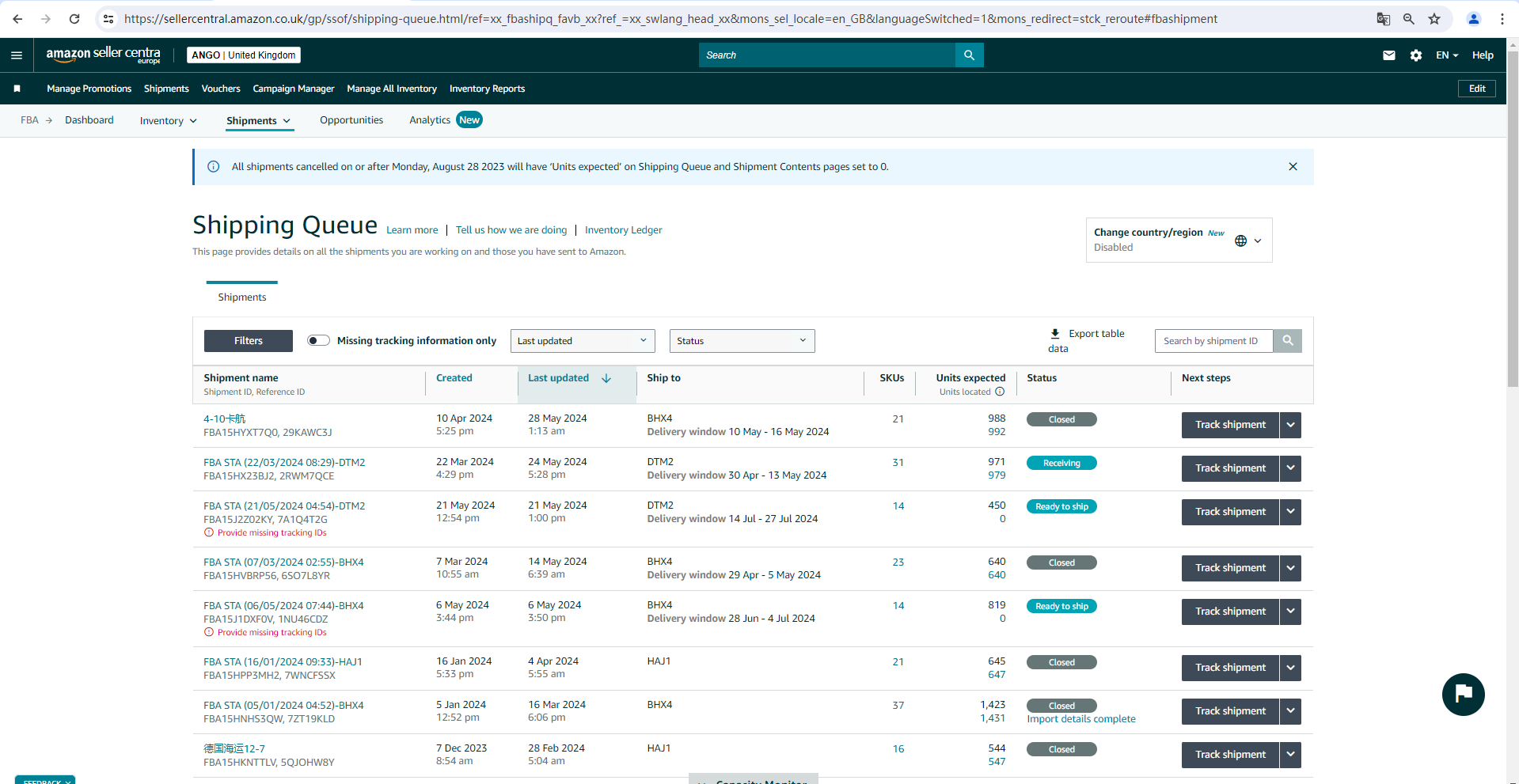Open browser three-dot menu
The image size is (1519, 784).
pos(1502,19)
